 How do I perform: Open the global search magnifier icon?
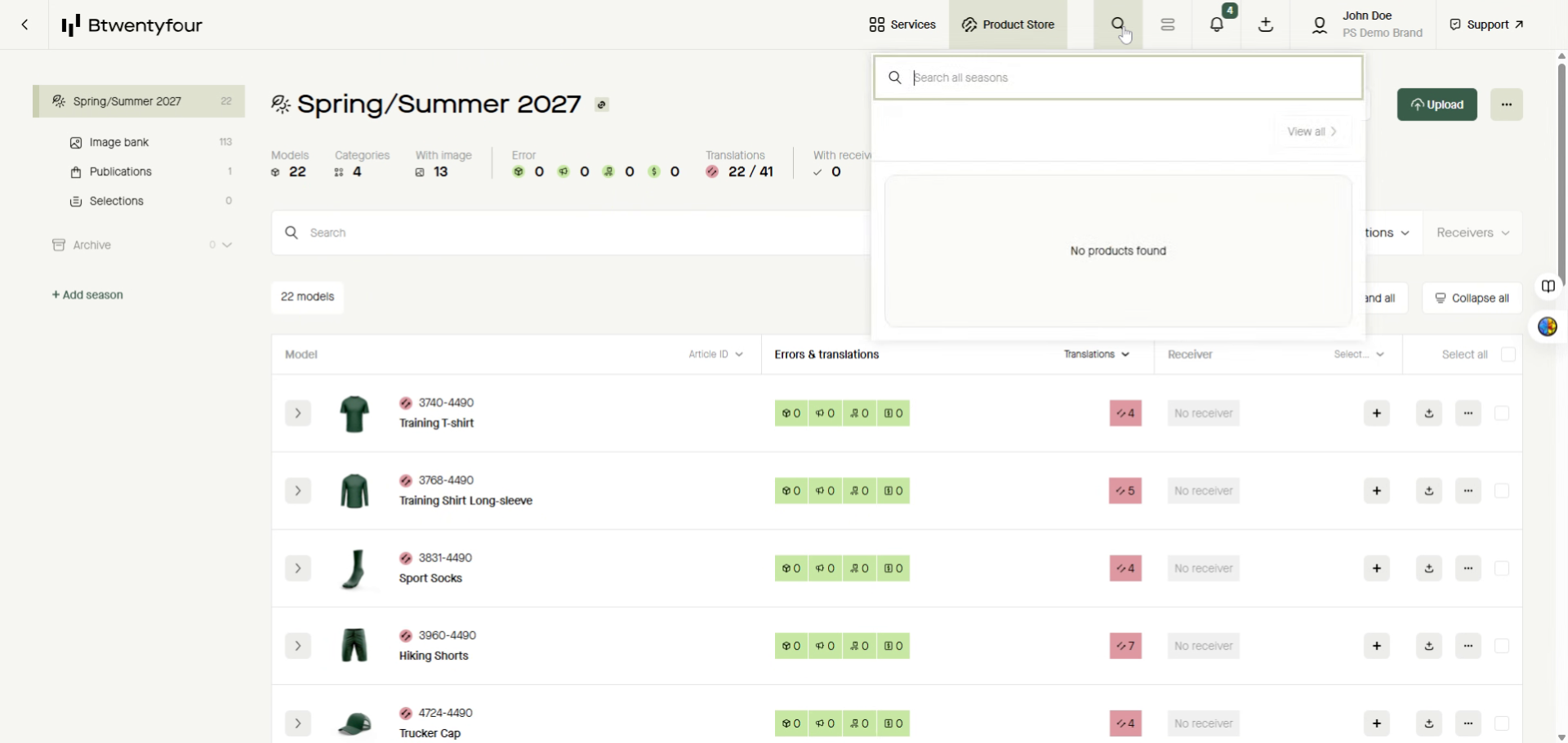(1118, 24)
